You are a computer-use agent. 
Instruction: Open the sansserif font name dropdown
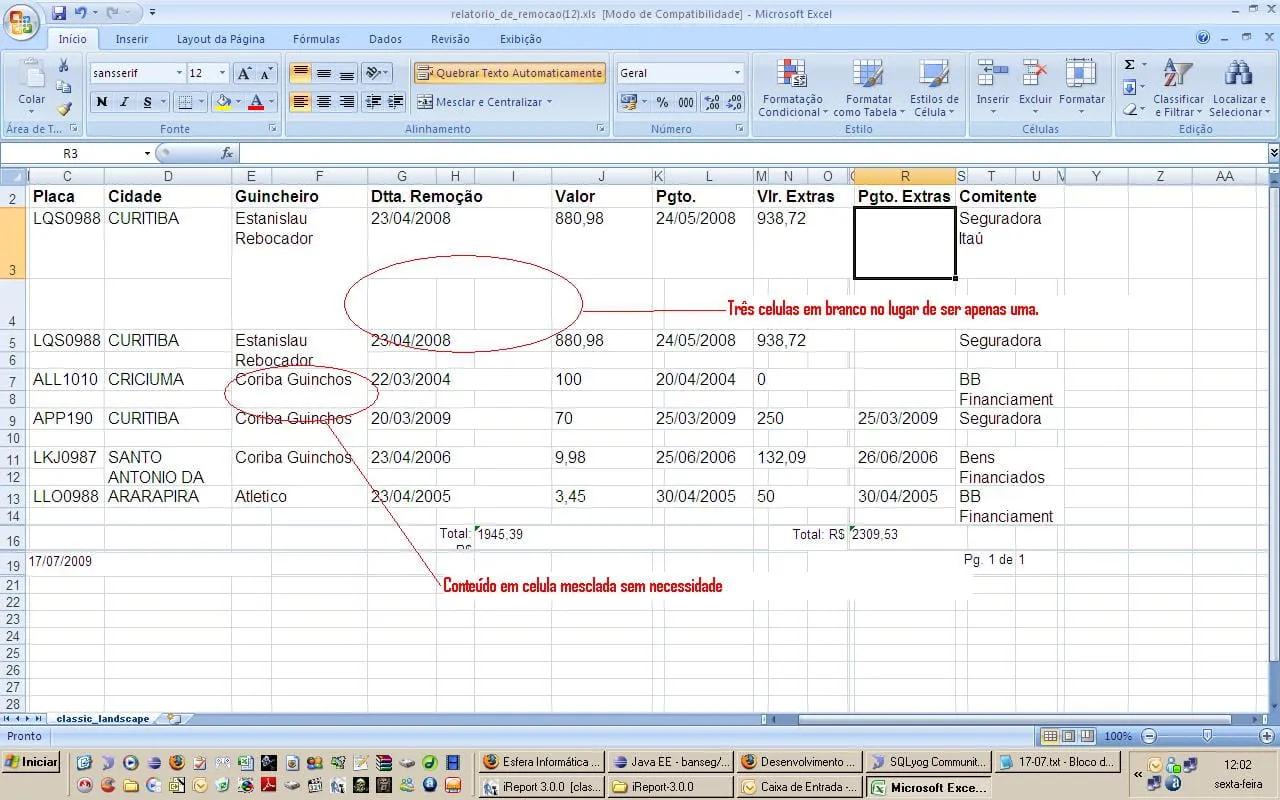point(179,73)
